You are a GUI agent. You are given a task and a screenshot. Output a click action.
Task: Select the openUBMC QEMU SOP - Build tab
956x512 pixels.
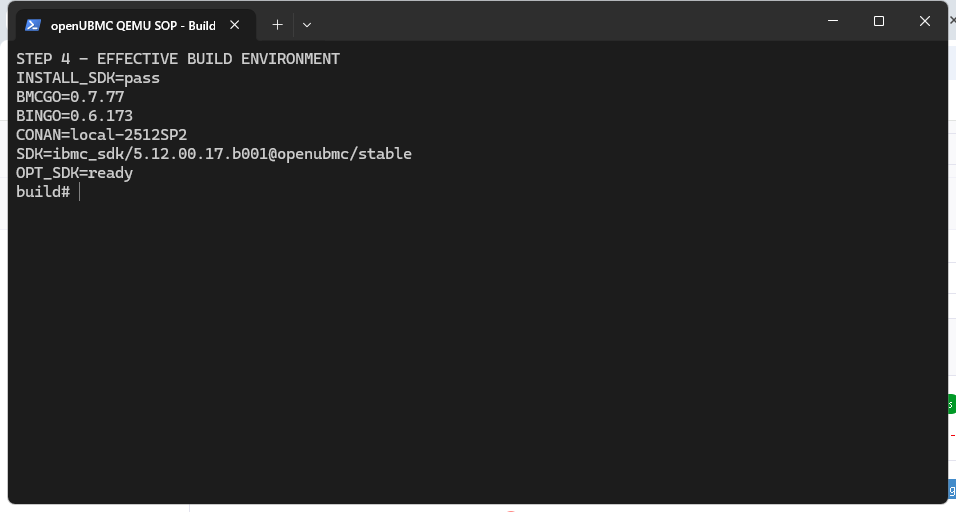(135, 25)
